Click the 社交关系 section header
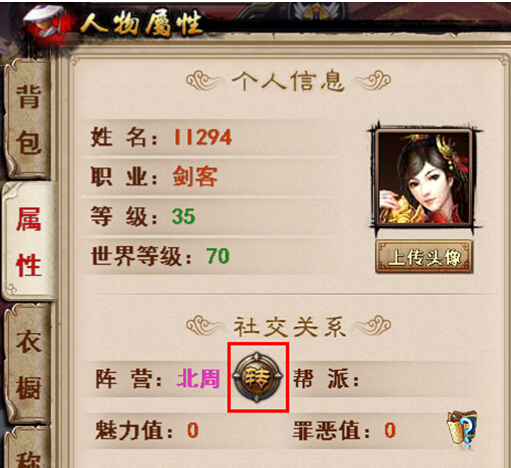 pos(289,327)
